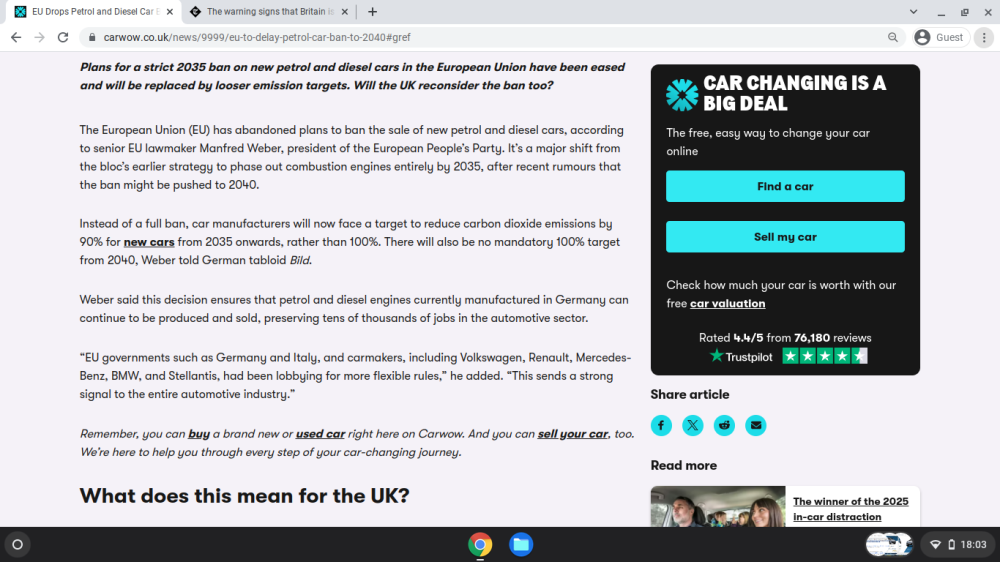Screen dimensions: 1000x562
Task: Open the new cars link in article
Action: (x=149, y=242)
